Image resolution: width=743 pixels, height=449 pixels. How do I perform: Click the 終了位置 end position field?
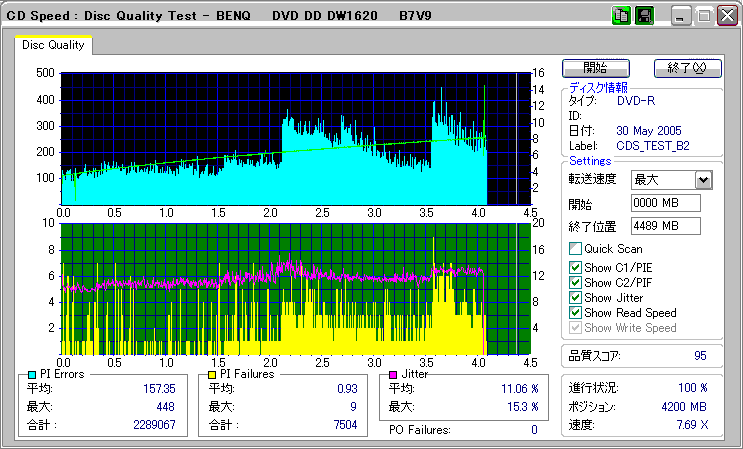click(x=666, y=226)
